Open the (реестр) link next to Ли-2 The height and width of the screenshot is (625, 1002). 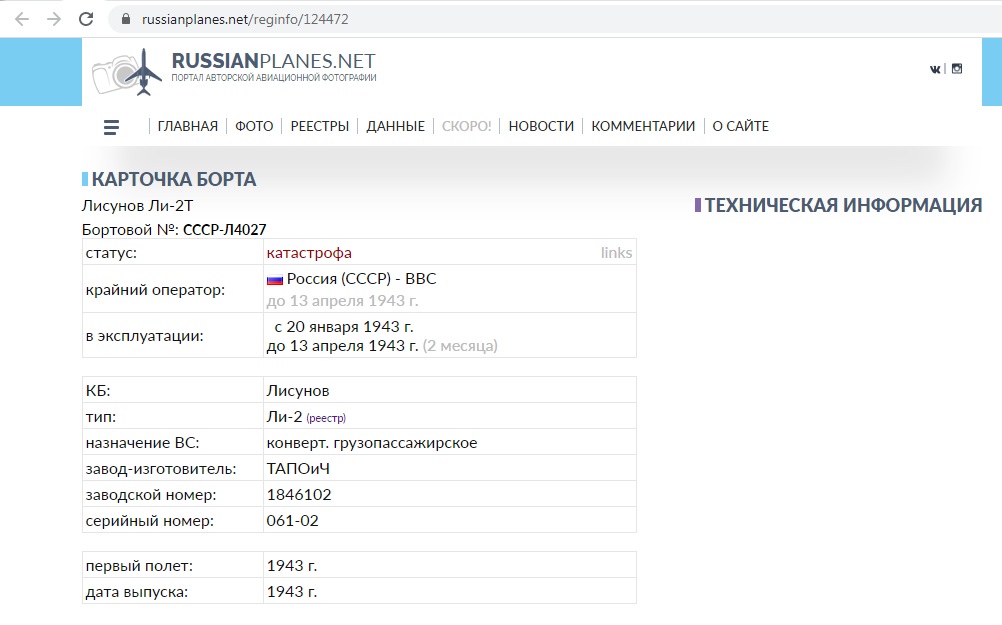coord(326,419)
